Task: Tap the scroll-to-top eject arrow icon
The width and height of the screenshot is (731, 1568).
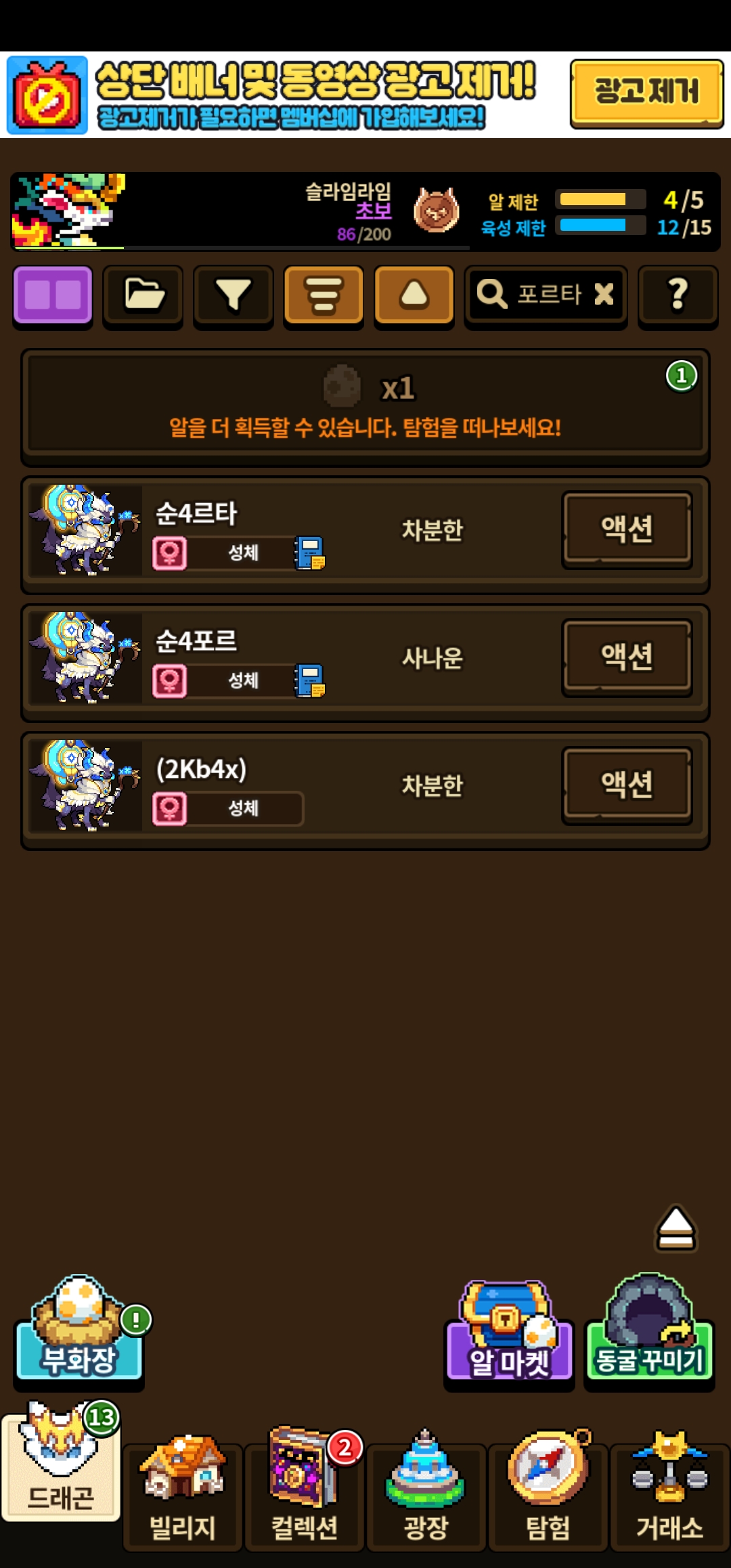Action: 675,1227
